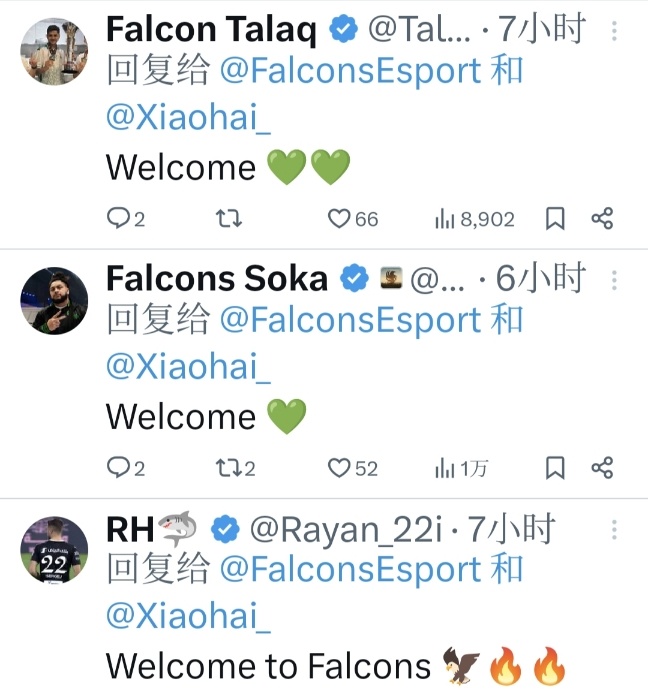Open more options on Falcons Soka's tweet
Screen dimensions: 648x696
tap(614, 280)
